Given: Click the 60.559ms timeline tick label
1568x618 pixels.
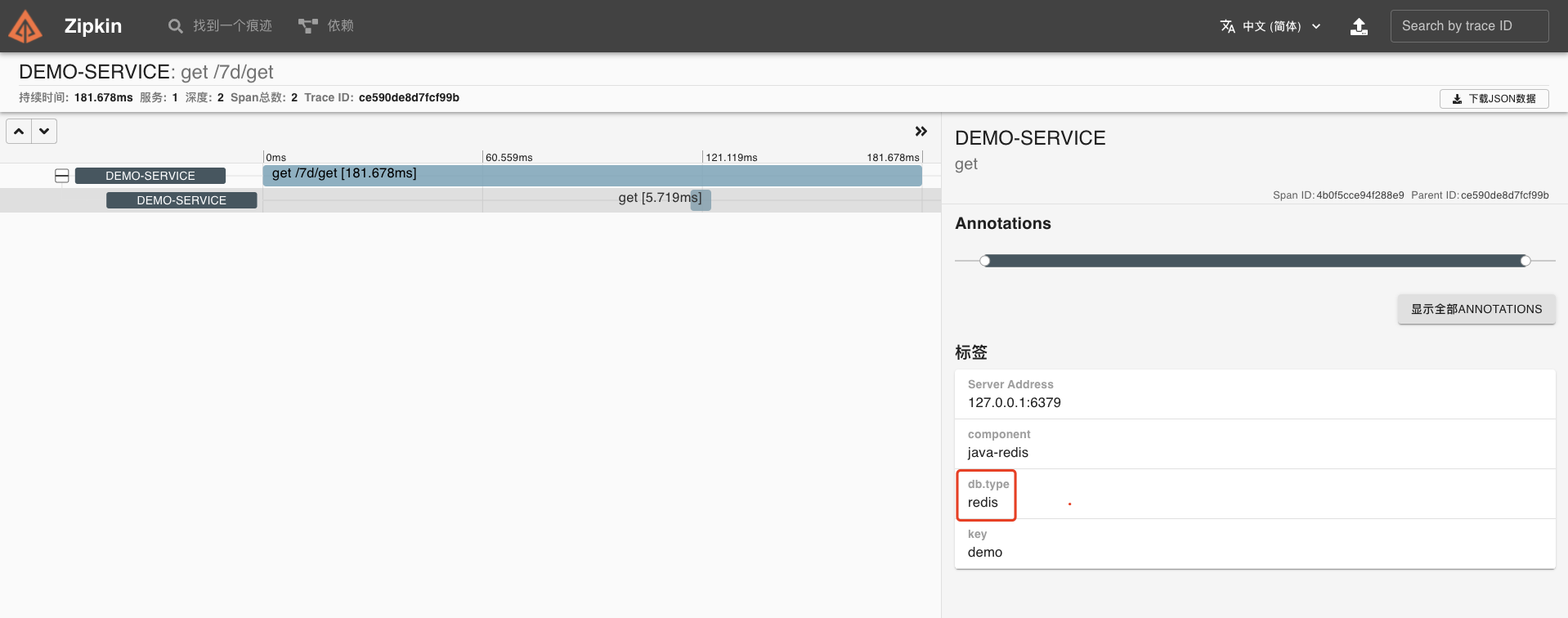Looking at the screenshot, I should pyautogui.click(x=508, y=157).
